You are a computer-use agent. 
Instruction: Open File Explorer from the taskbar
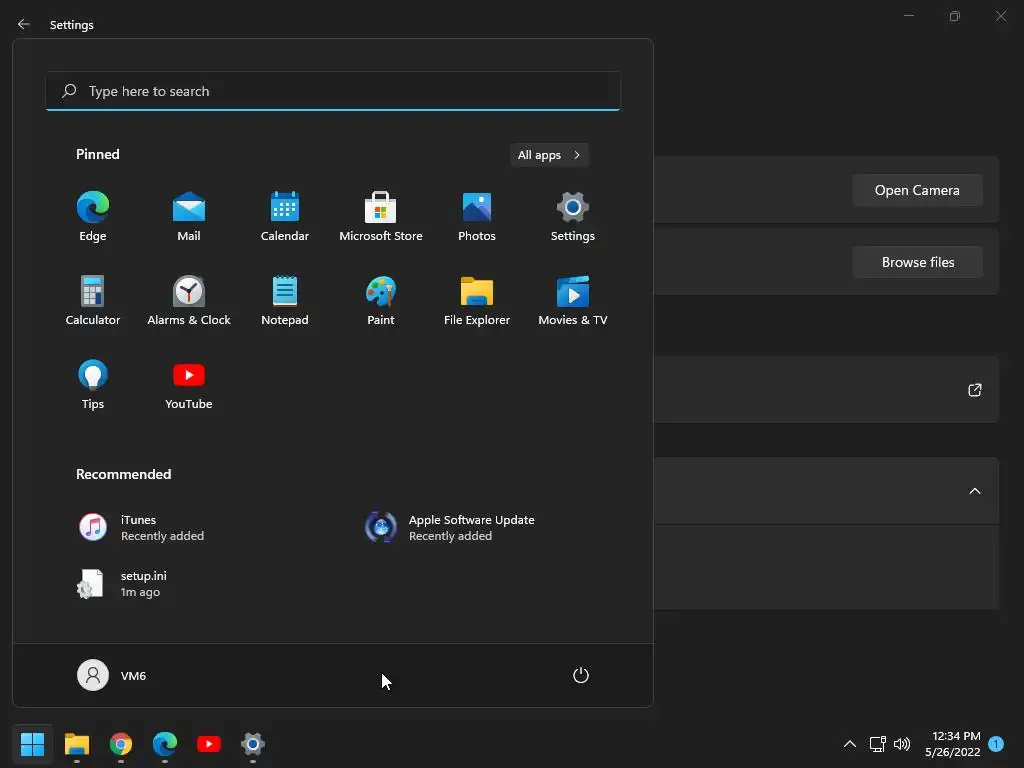(x=76, y=744)
